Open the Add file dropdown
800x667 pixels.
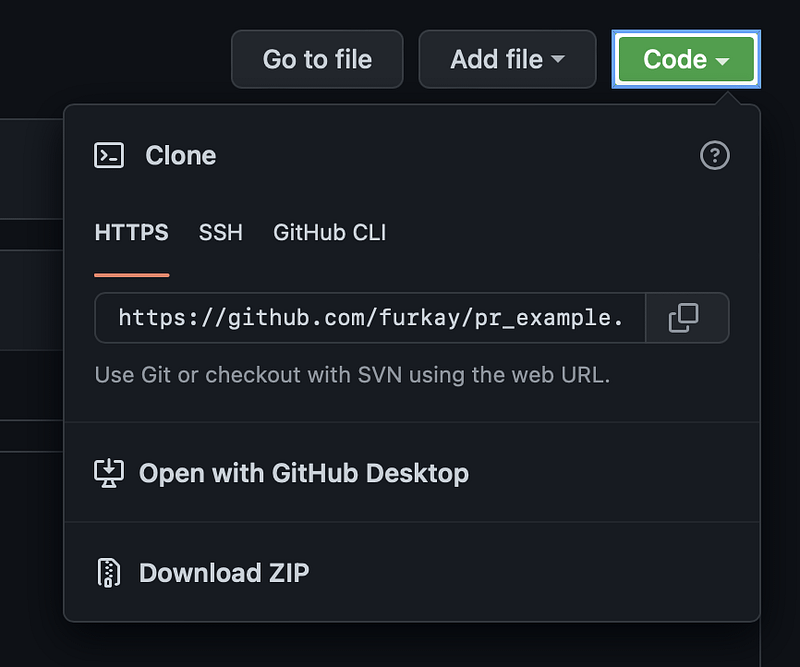pyautogui.click(x=507, y=60)
